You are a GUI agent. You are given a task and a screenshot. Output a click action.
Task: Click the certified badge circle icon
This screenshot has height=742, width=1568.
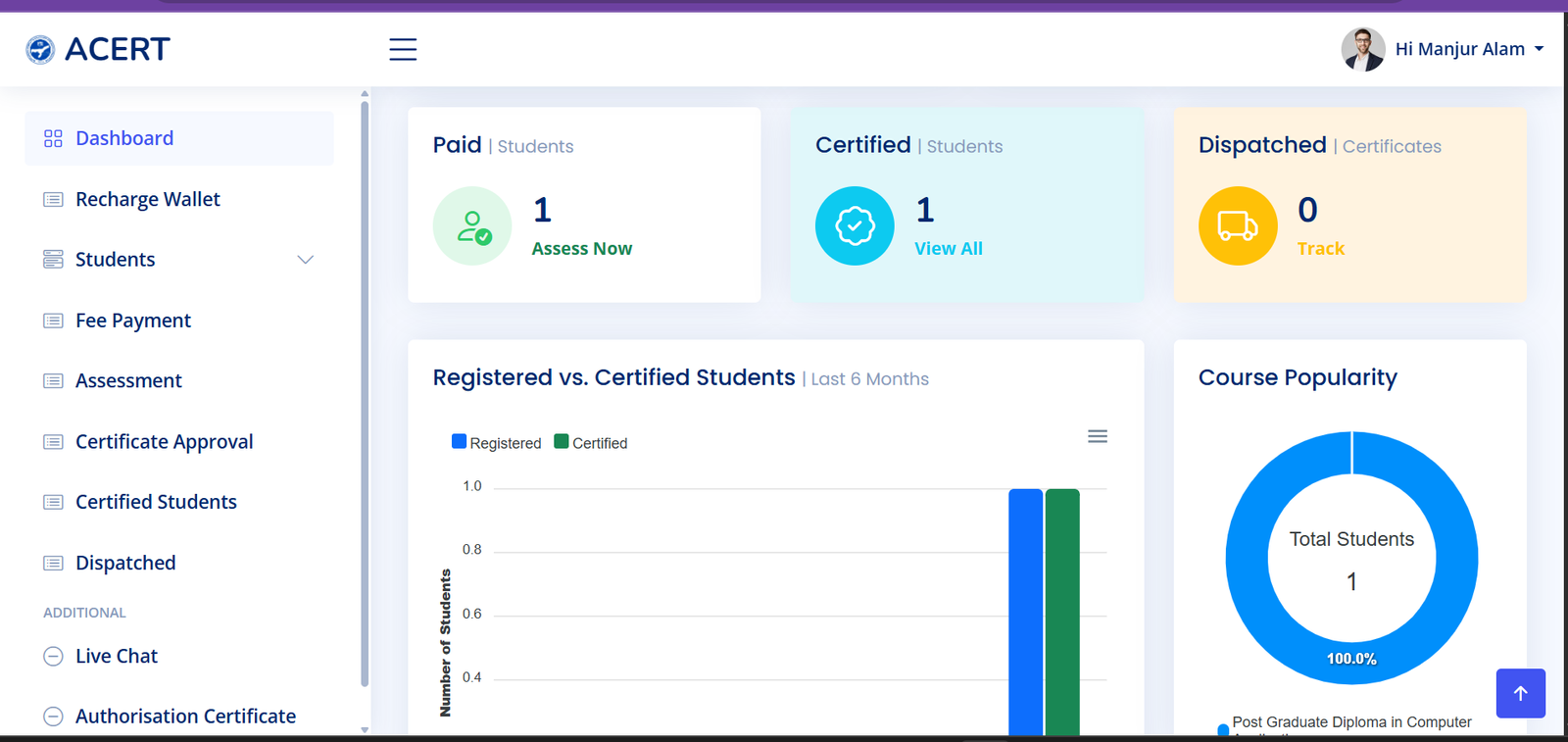point(855,226)
